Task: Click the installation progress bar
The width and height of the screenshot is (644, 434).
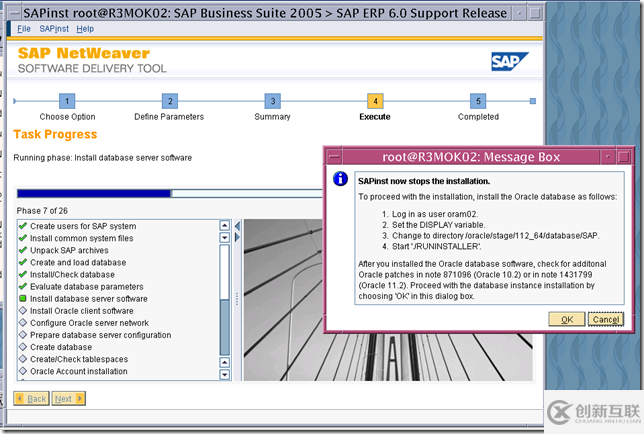Action: (x=169, y=193)
